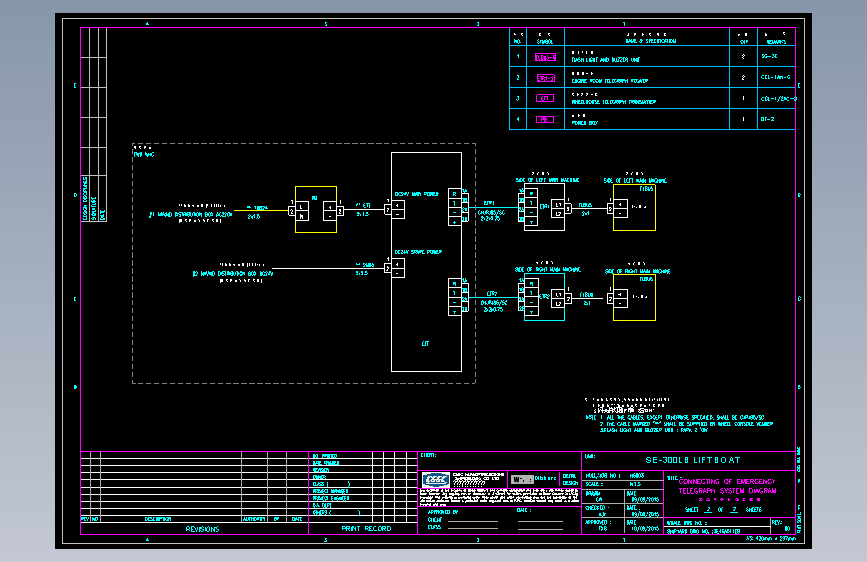
Task: Click the 'SE-300LB LIFTBOAT' project name text
Action: click(692, 460)
